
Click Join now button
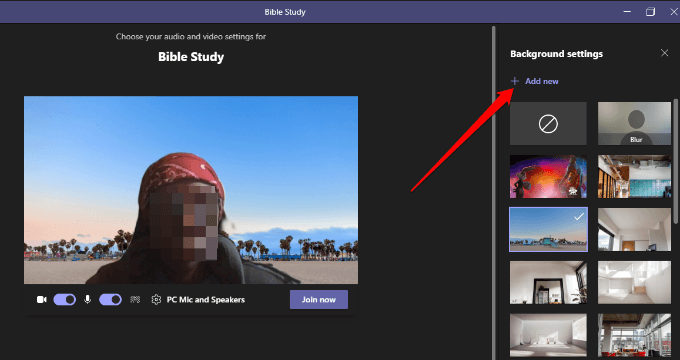click(x=319, y=300)
